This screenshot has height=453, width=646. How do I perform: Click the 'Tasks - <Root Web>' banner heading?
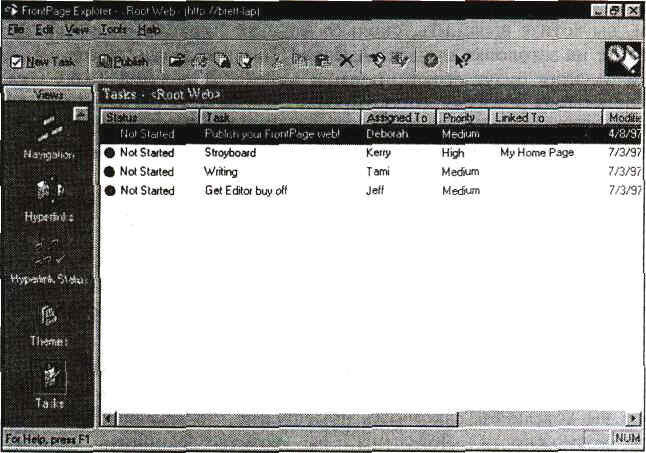point(161,94)
